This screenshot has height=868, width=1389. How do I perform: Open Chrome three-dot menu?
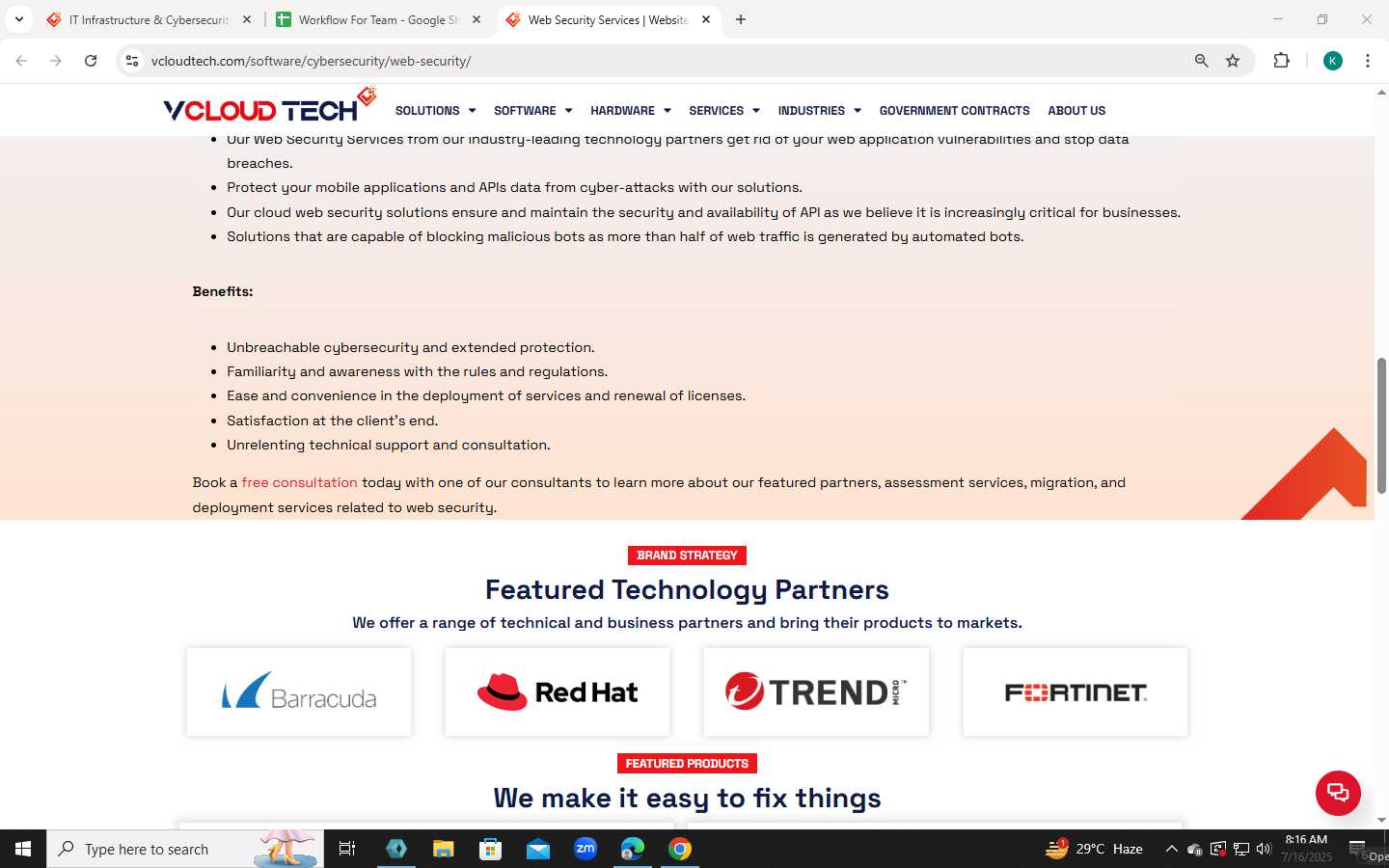[x=1367, y=61]
